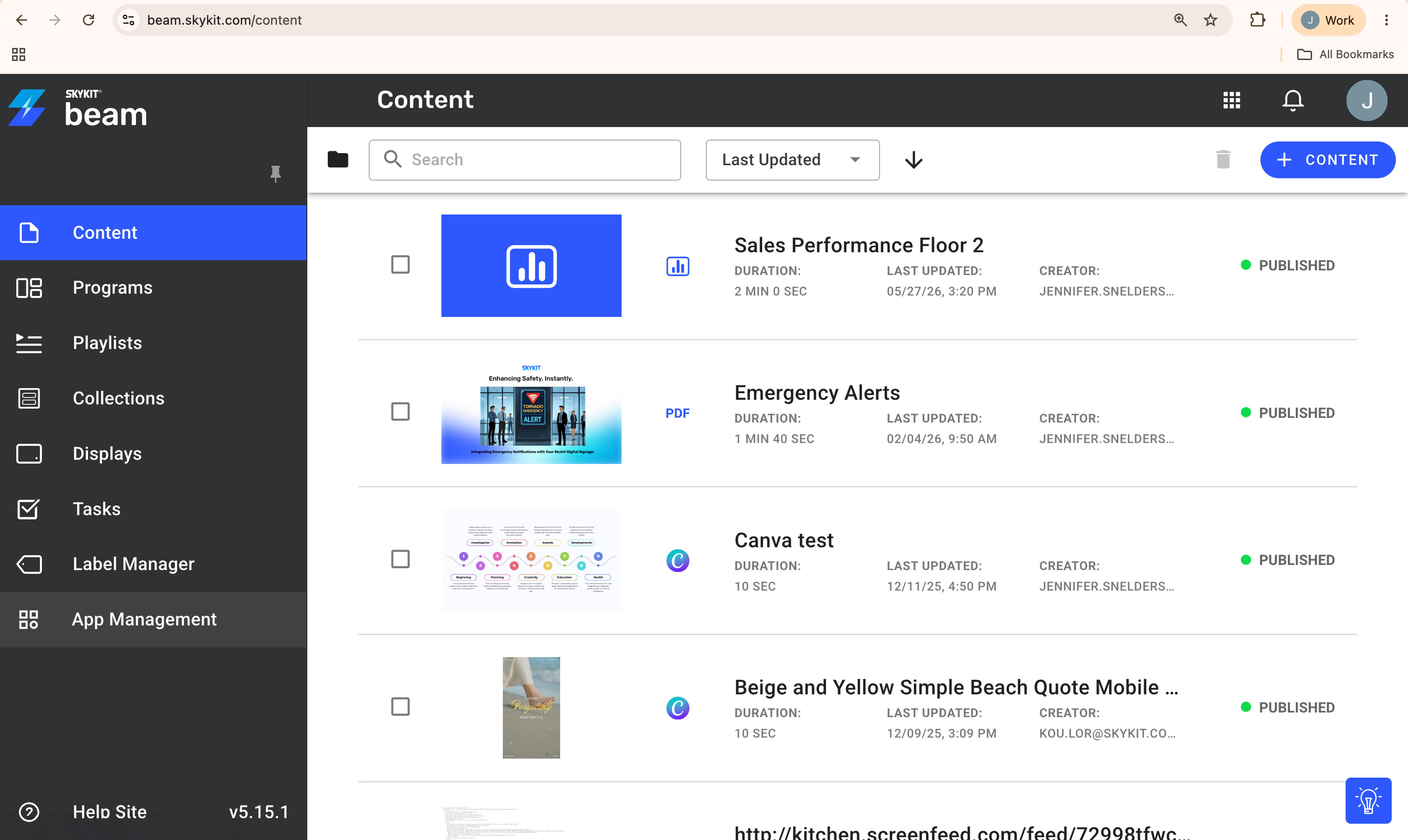Screen dimensions: 1408x840
Task: Click the browser back arrow
Action: click(x=21, y=20)
